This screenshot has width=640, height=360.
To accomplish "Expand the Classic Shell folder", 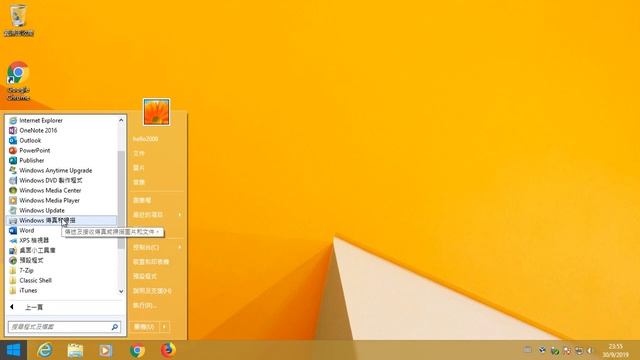I will tap(62, 280).
